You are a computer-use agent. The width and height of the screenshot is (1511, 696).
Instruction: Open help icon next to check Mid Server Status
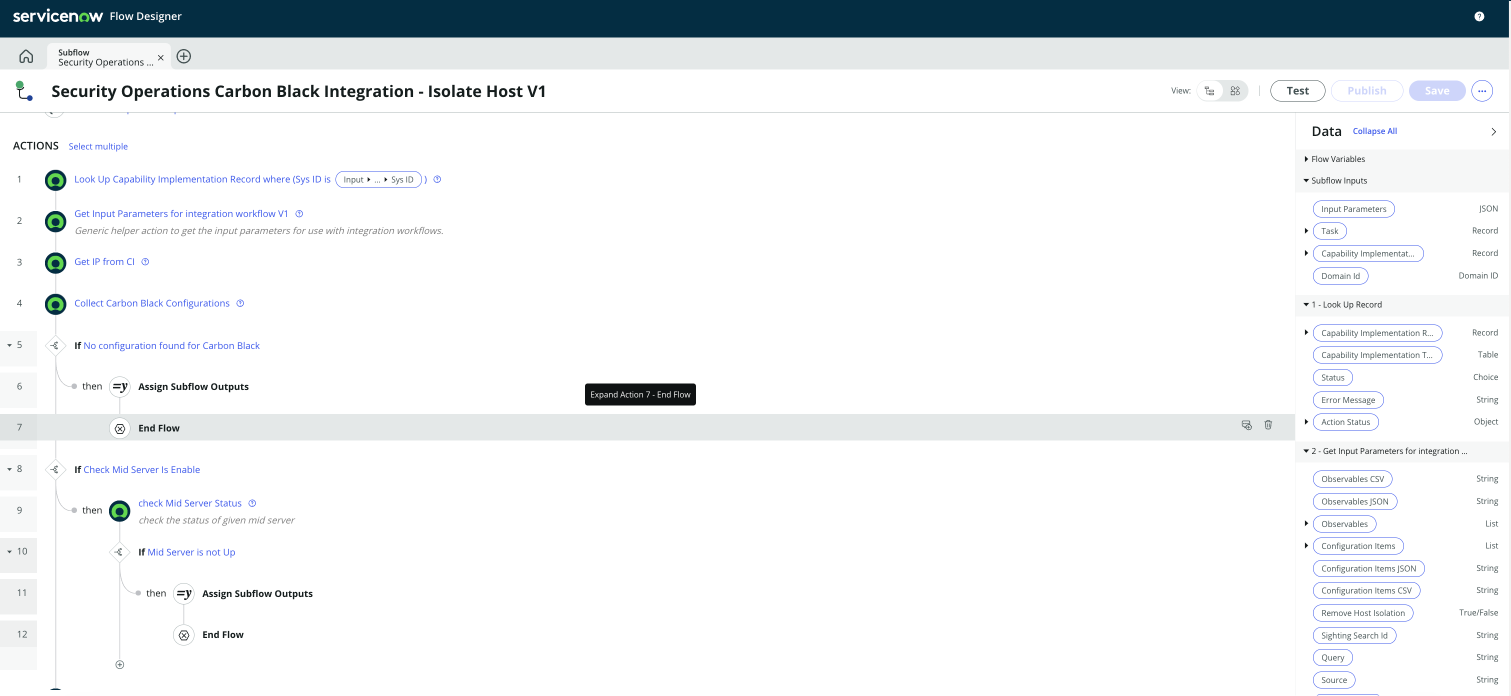coord(252,503)
